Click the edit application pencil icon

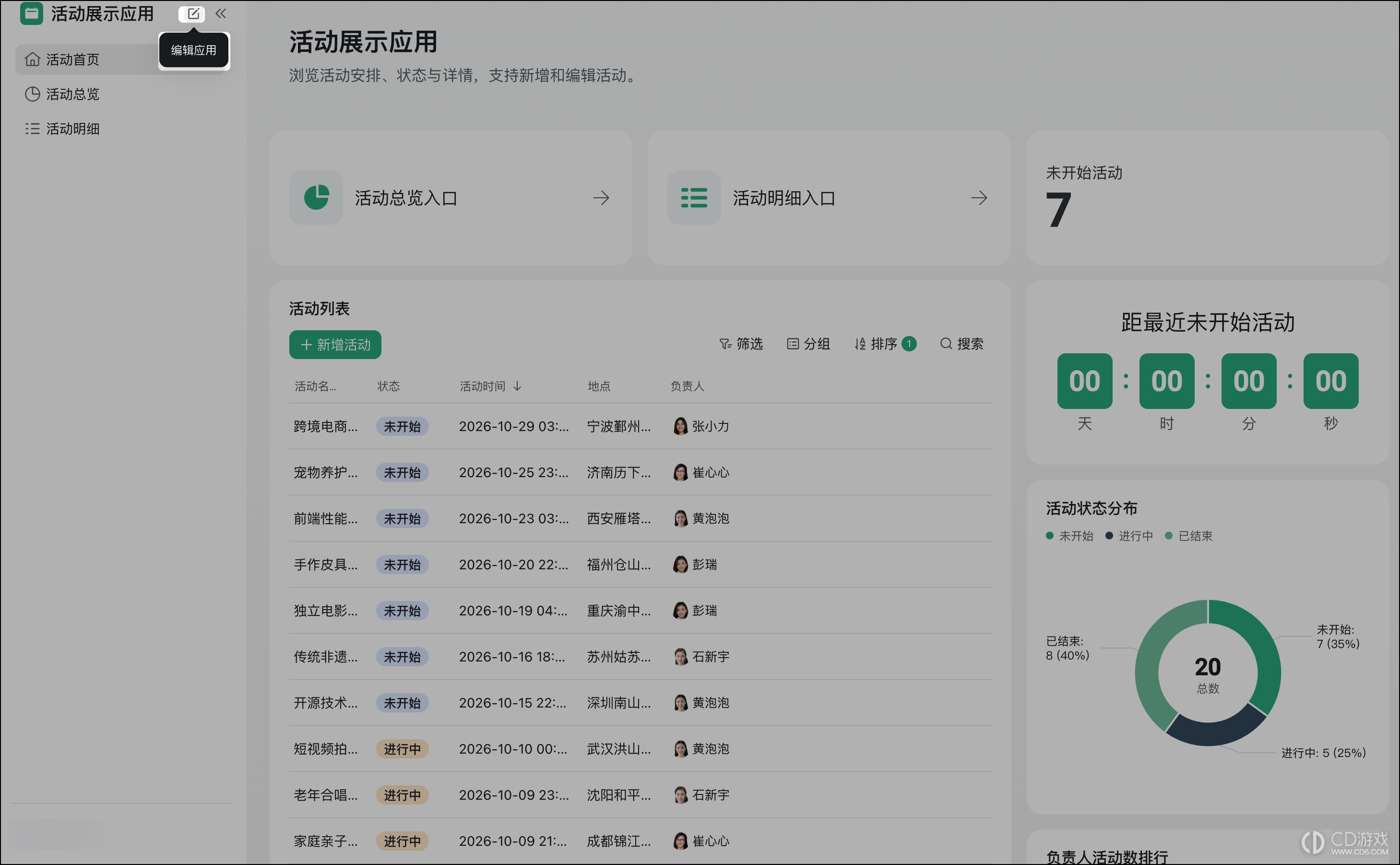[x=193, y=14]
